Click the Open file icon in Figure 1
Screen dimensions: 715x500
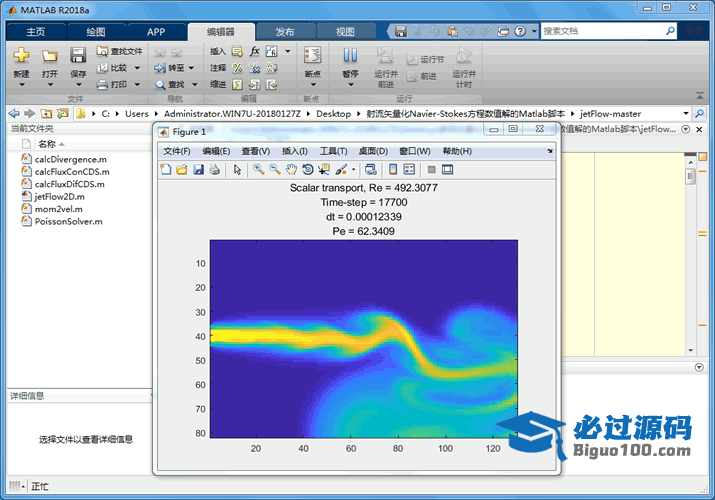[x=181, y=170]
